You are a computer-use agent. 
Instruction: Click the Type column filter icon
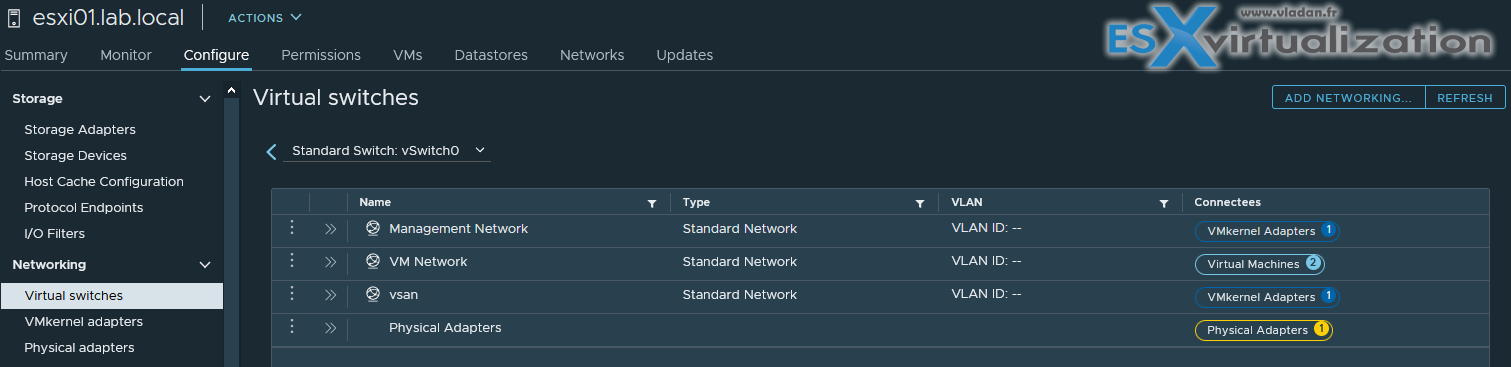920,203
